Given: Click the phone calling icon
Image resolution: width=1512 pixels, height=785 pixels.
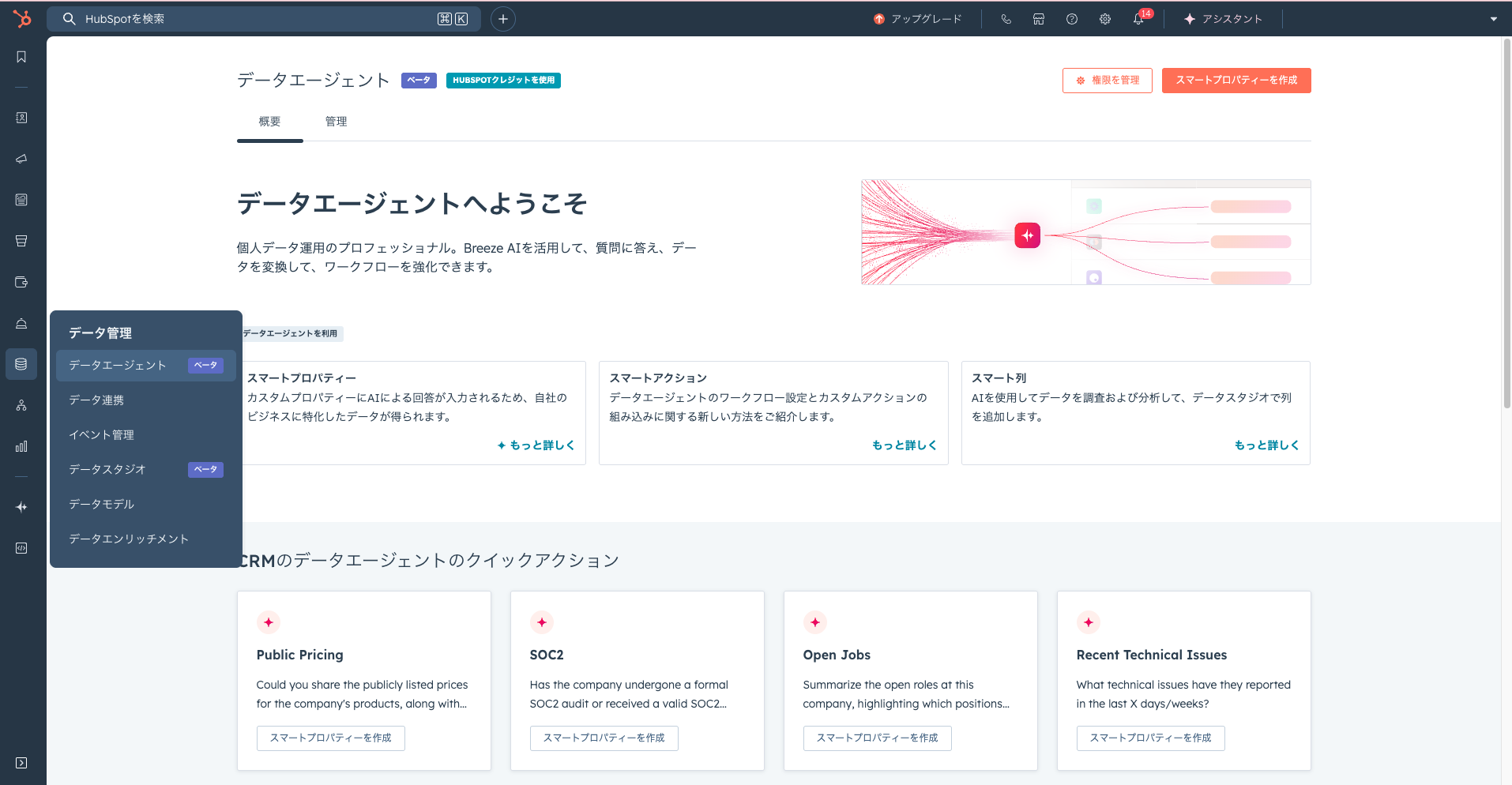Looking at the screenshot, I should point(1006,19).
